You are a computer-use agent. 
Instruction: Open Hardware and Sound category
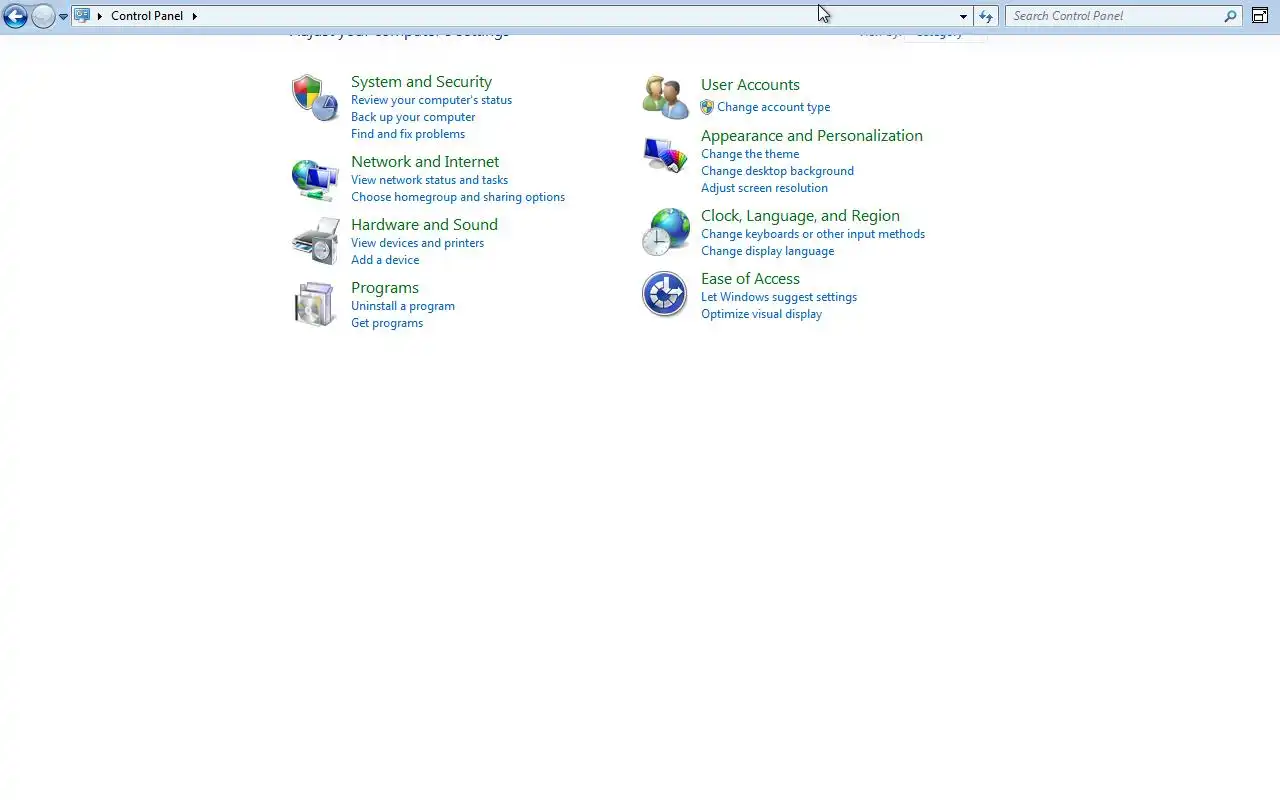(424, 225)
